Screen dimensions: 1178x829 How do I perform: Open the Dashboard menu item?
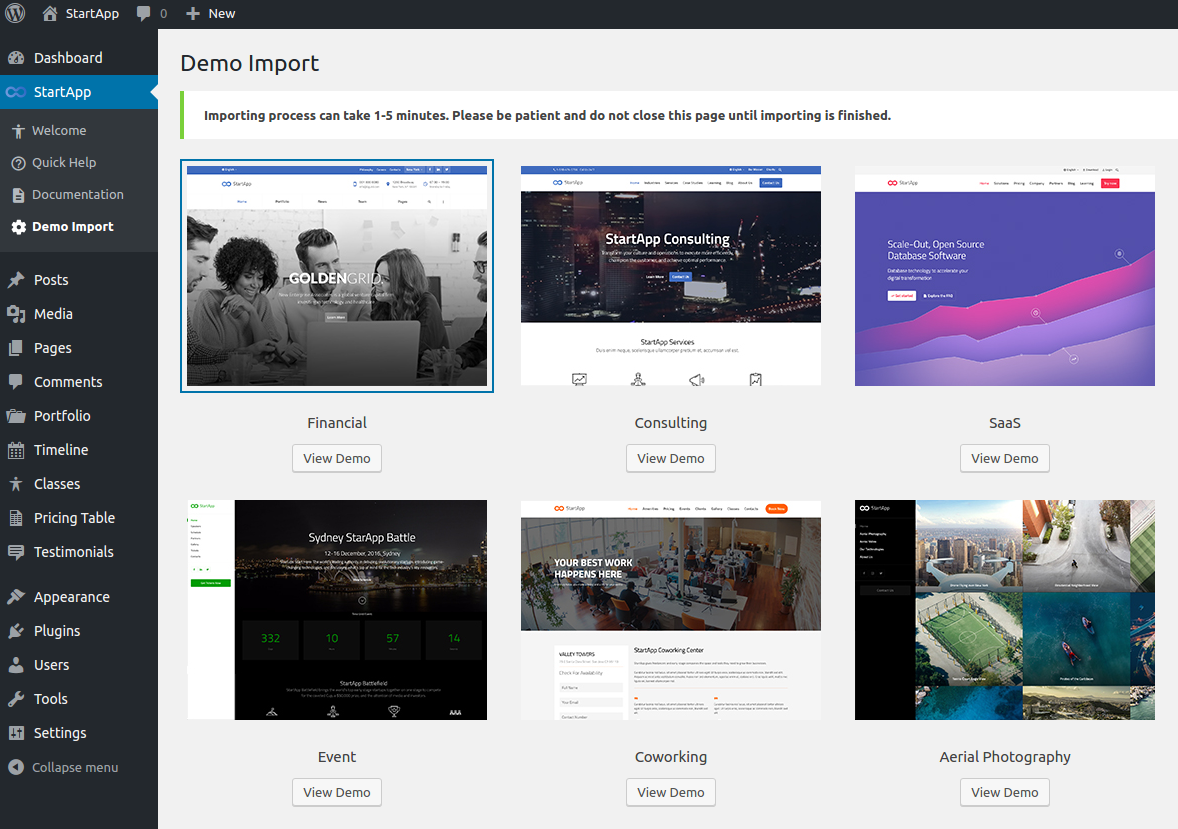coord(79,58)
